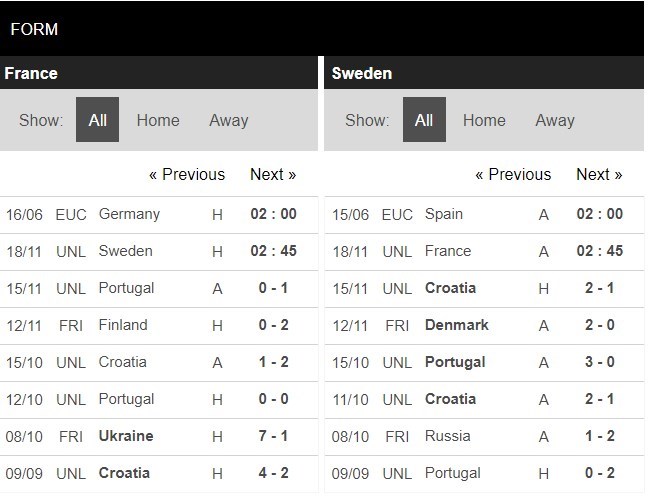Select the All tab under France
Image resolution: width=649 pixels, height=501 pixels.
coord(97,120)
